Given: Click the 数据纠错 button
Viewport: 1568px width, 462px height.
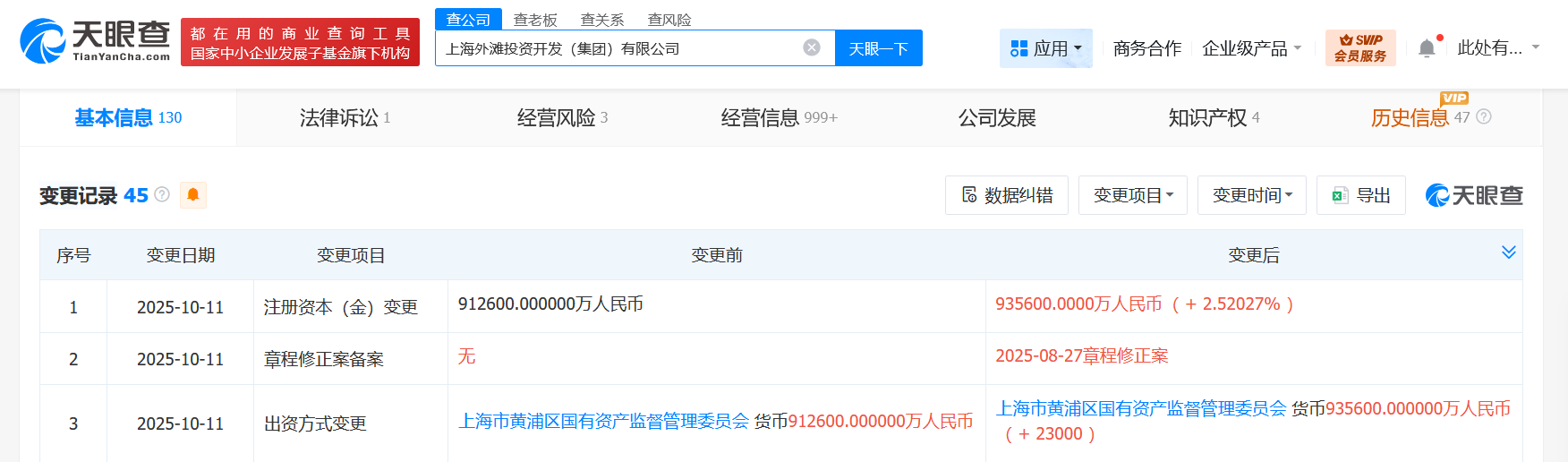Looking at the screenshot, I should pyautogui.click(x=1006, y=195).
